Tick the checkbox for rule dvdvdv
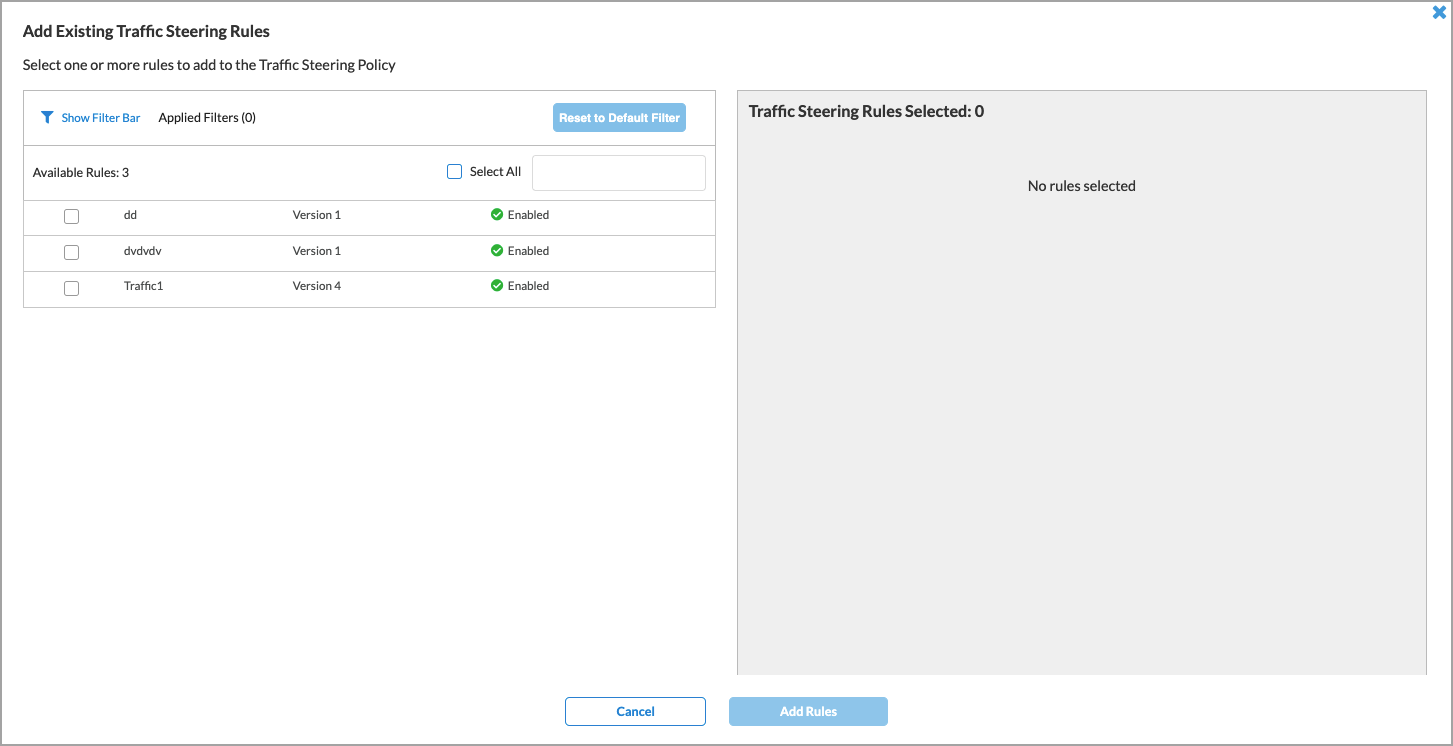 coord(71,252)
